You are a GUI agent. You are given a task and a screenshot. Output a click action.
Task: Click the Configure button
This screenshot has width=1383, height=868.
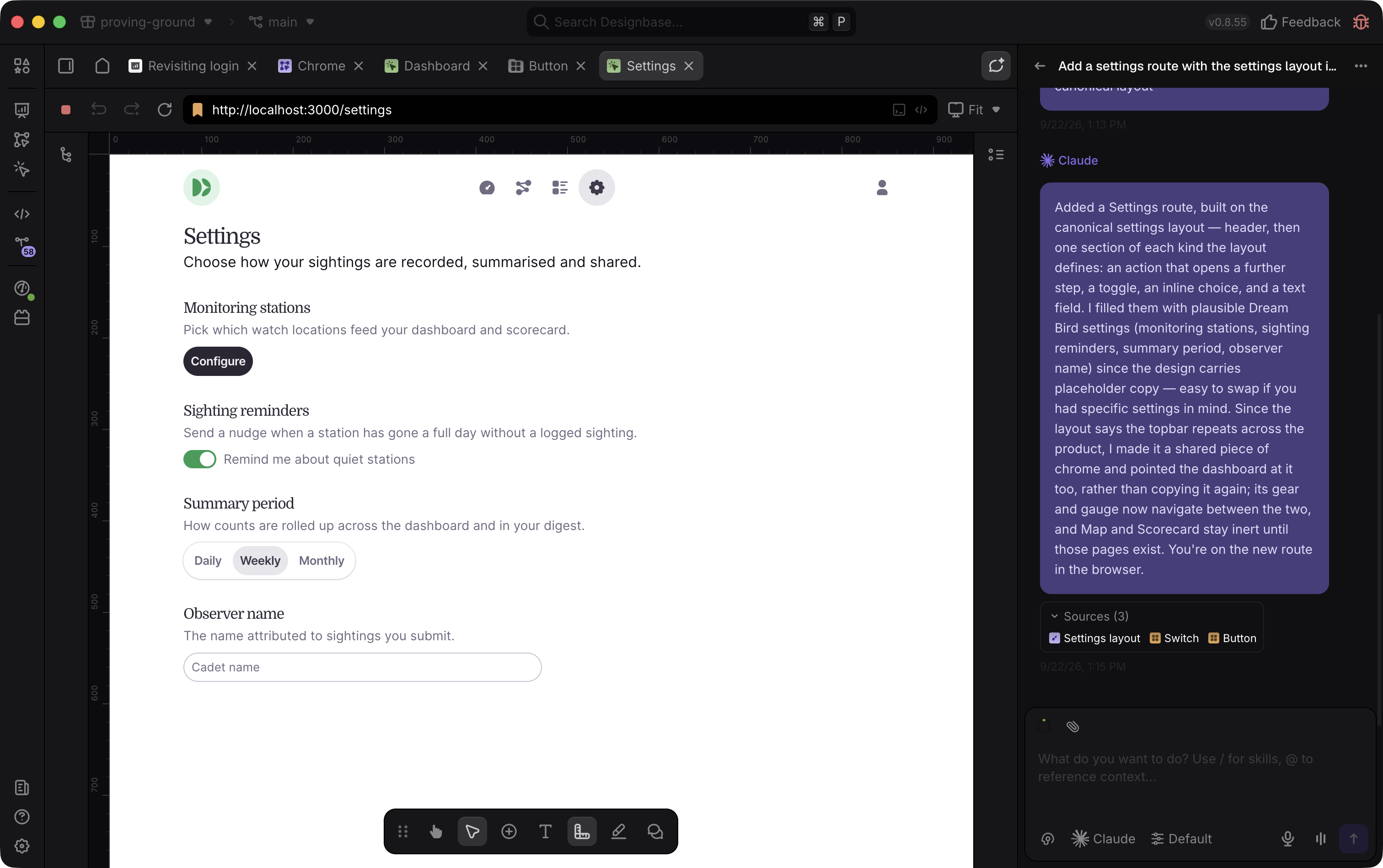coord(218,361)
